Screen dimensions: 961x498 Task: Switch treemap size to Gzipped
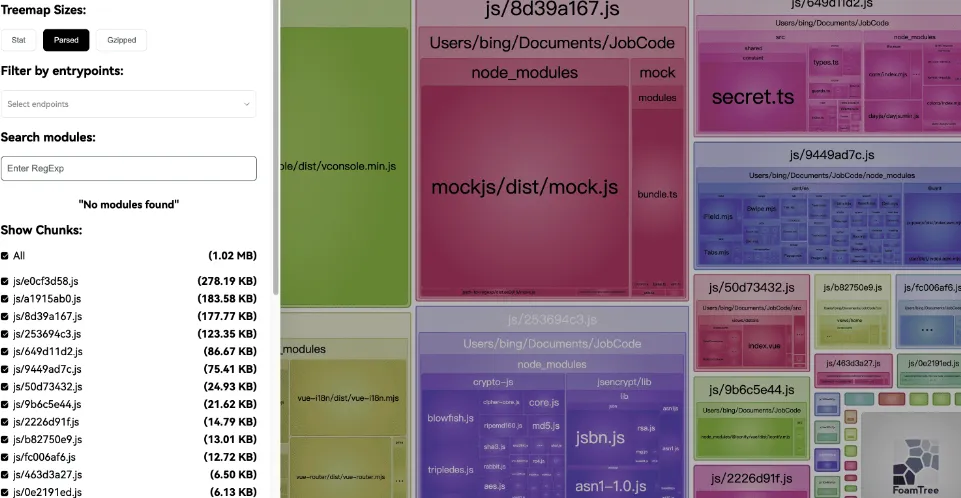pos(121,40)
